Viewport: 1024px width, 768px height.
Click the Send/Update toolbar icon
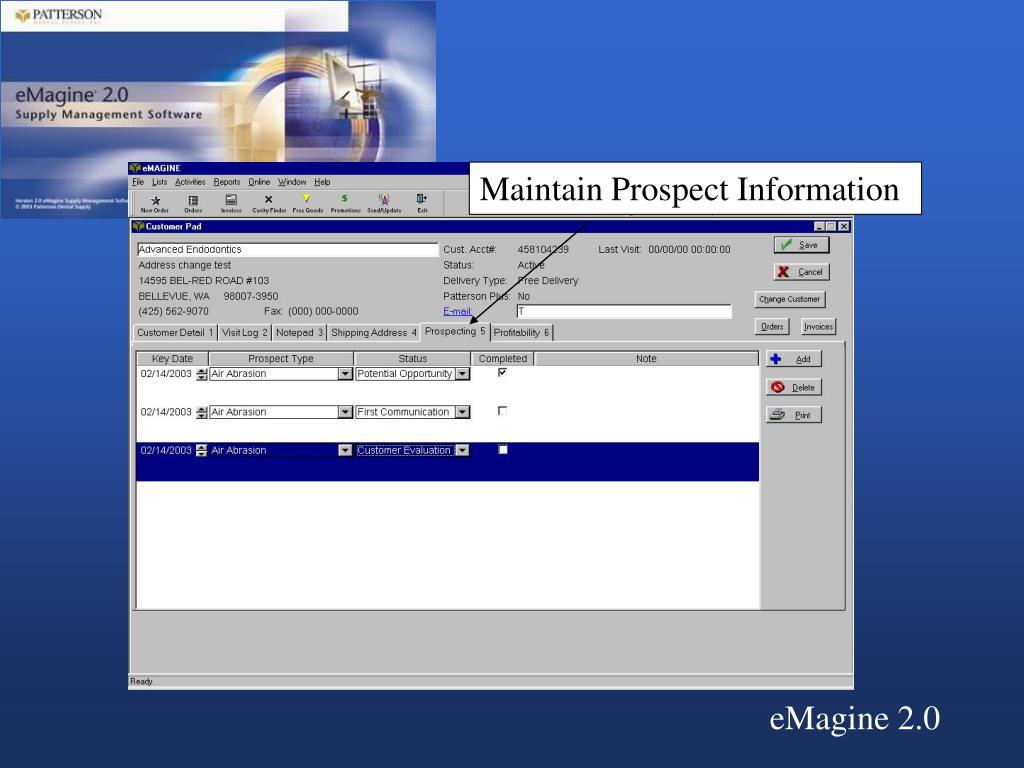[384, 204]
